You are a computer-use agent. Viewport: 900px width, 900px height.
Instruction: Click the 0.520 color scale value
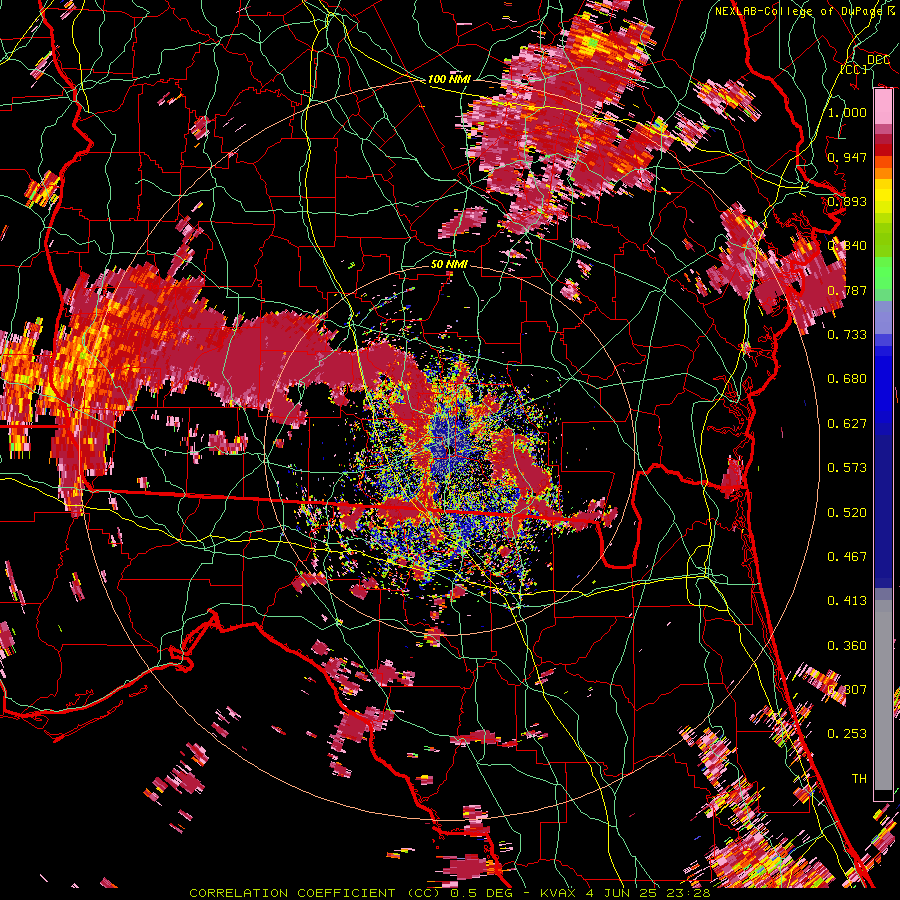[x=847, y=513]
